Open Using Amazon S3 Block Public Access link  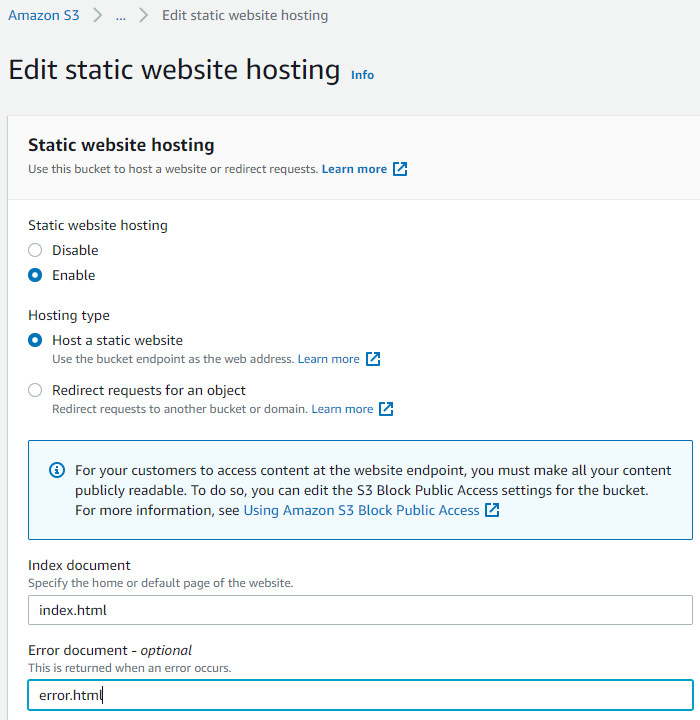(x=361, y=510)
